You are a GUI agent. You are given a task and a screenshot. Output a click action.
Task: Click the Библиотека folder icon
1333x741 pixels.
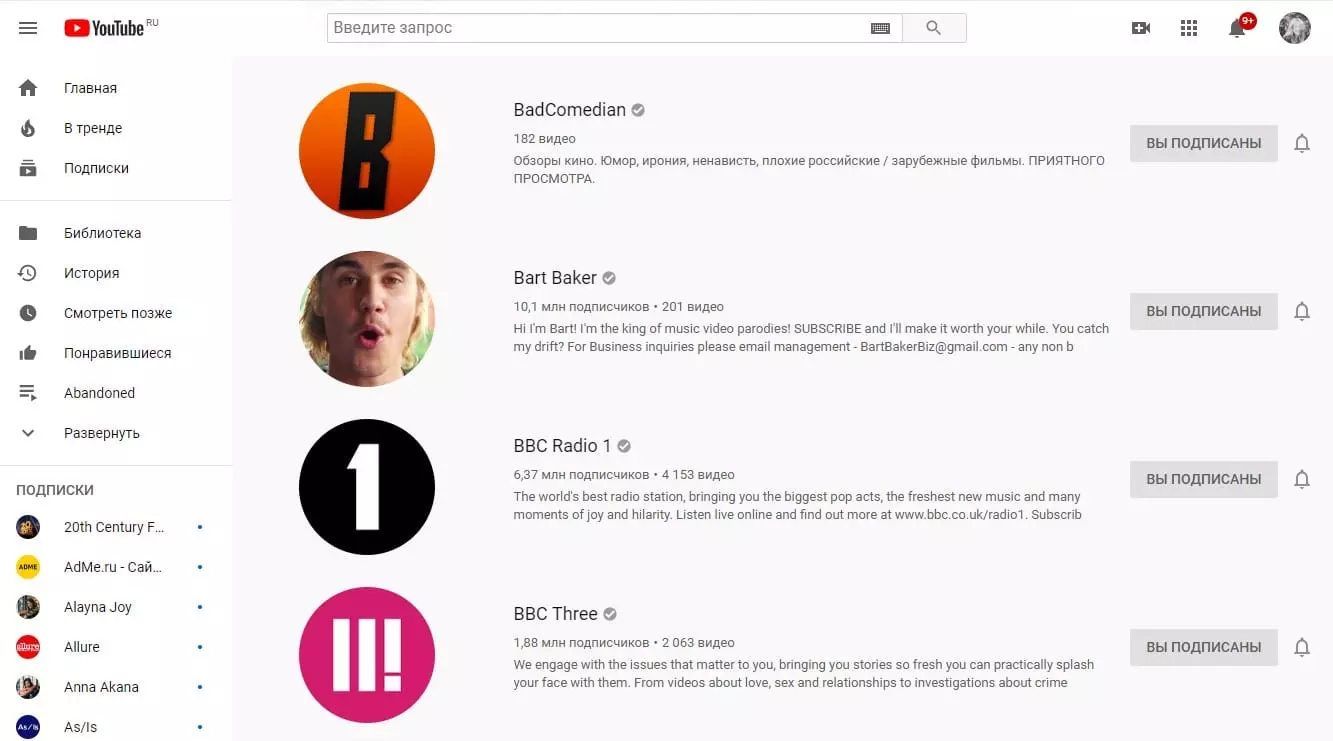pyautogui.click(x=28, y=233)
